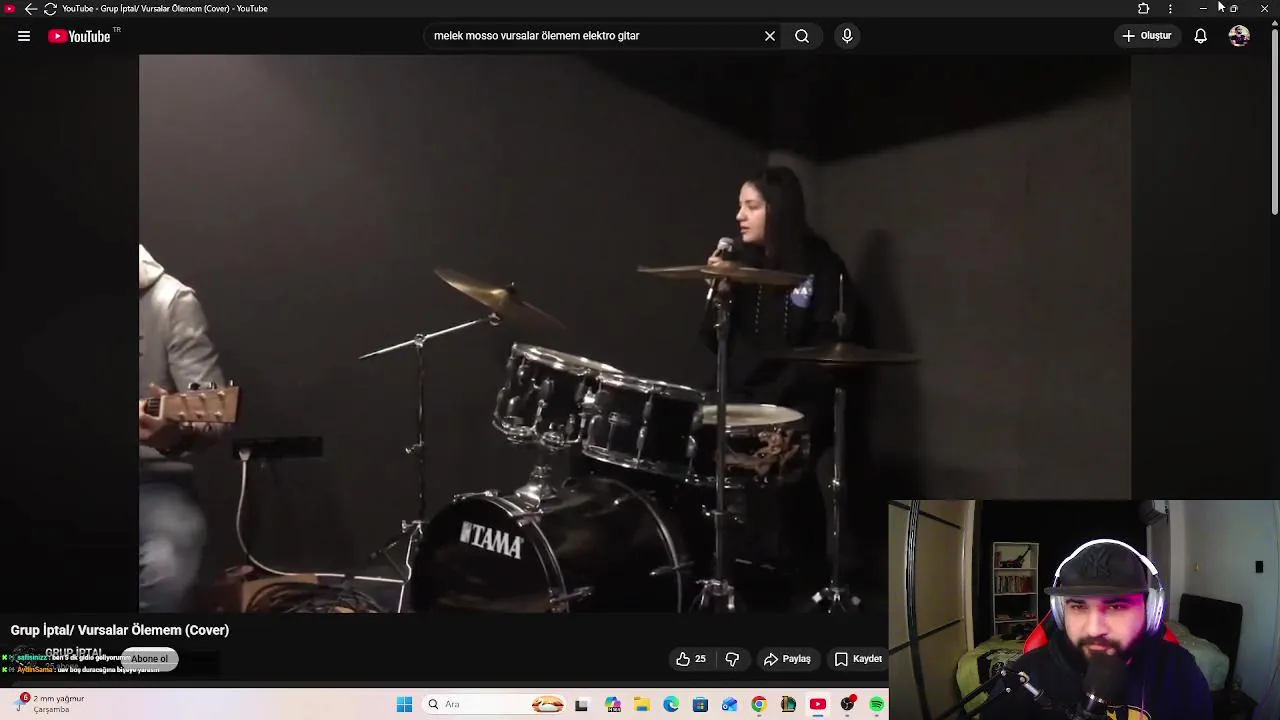Open Spotify from the taskbar
This screenshot has width=1280, height=720.
(x=877, y=705)
